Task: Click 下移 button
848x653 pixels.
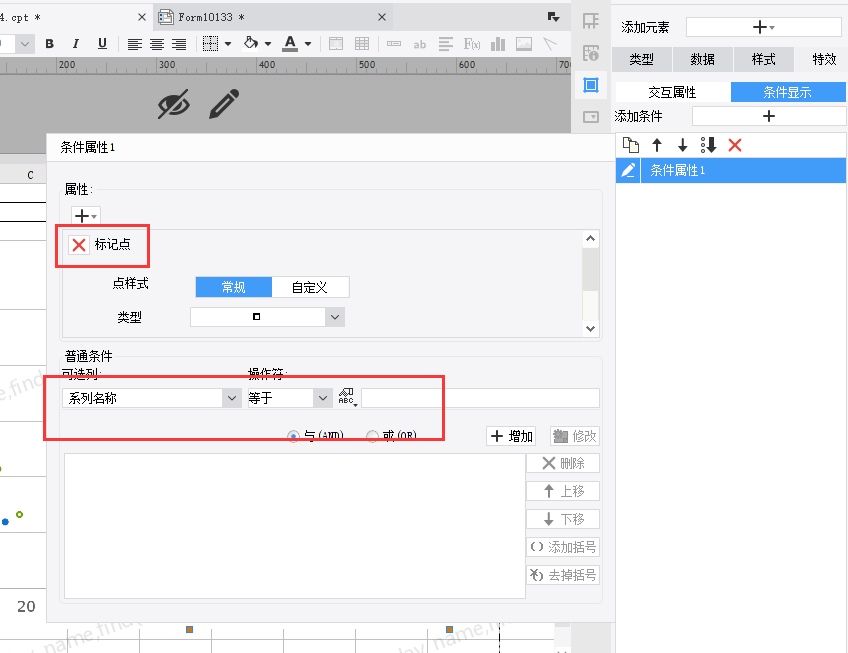Action: (563, 519)
